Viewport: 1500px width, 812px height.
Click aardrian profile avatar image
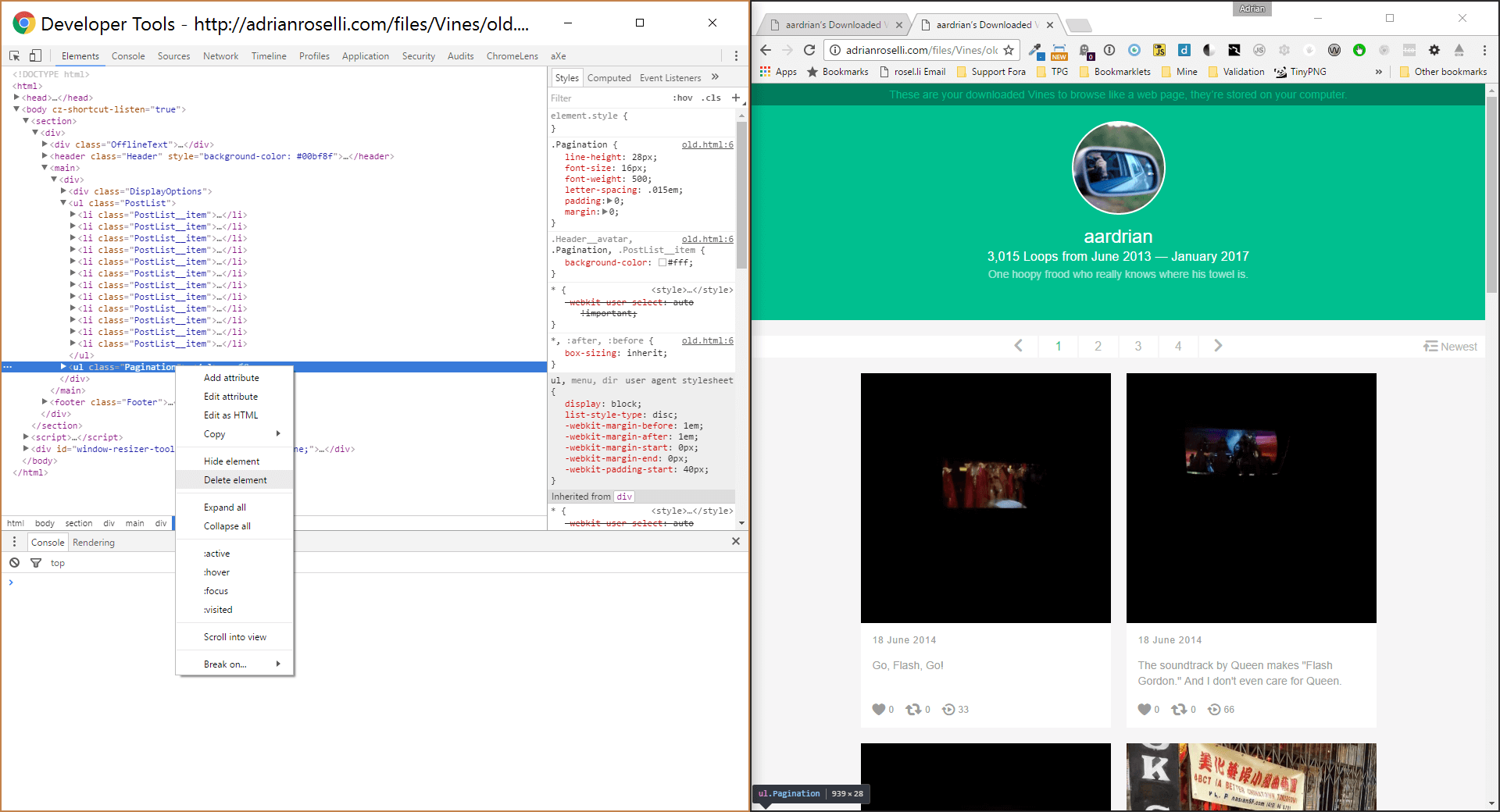pyautogui.click(x=1118, y=168)
